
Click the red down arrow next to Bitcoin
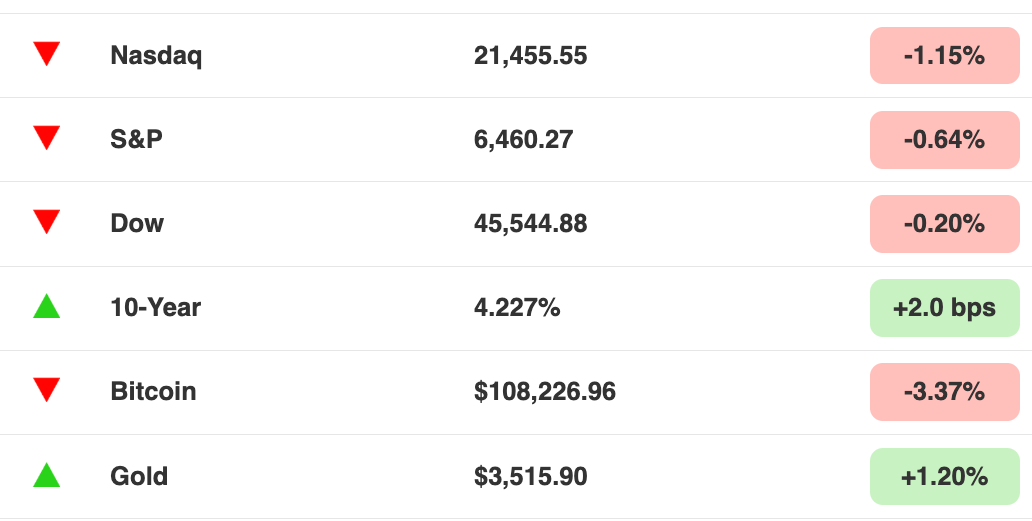[x=47, y=390]
